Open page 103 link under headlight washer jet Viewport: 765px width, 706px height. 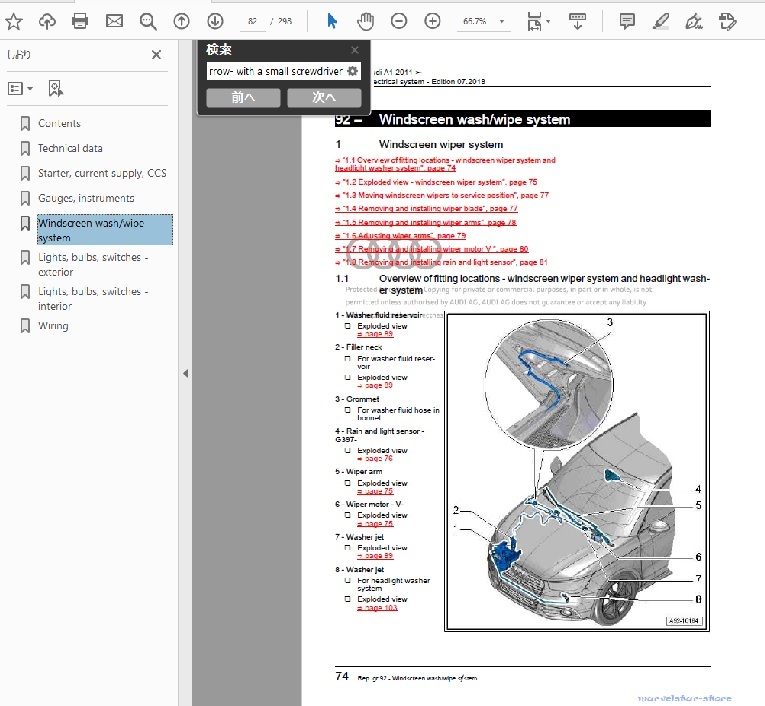pos(377,608)
